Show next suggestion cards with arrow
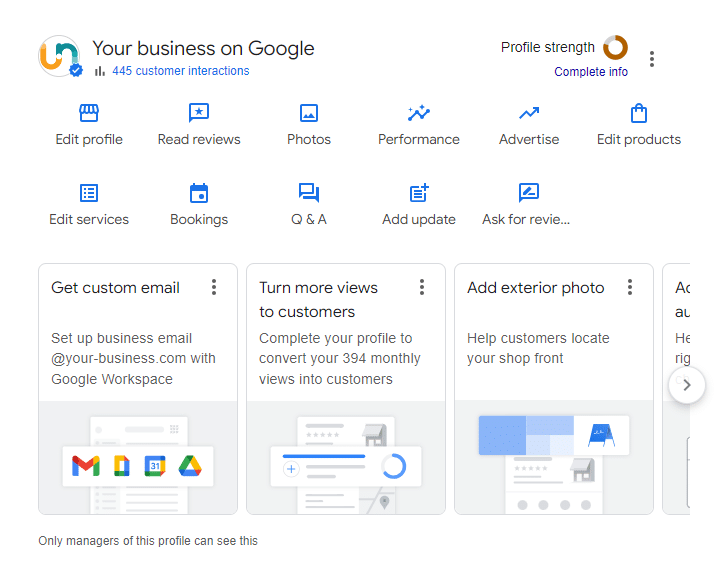 (687, 385)
